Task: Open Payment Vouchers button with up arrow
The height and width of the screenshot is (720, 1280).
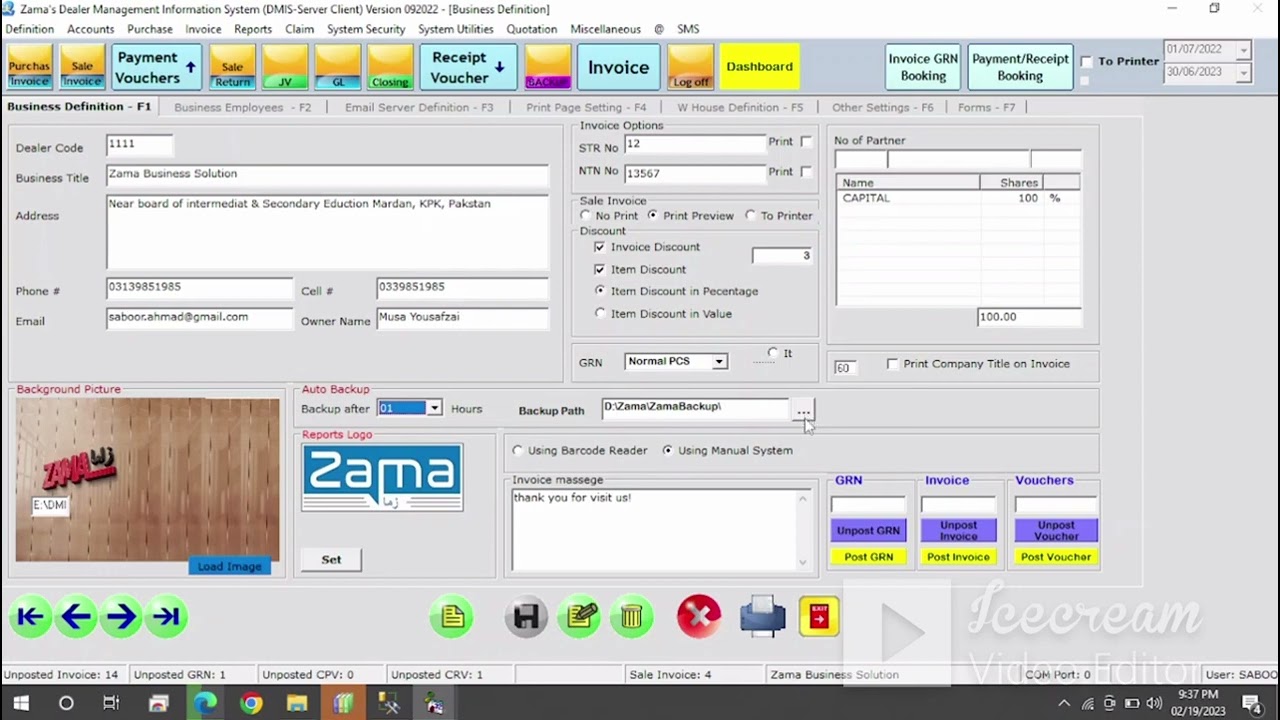Action: point(157,67)
